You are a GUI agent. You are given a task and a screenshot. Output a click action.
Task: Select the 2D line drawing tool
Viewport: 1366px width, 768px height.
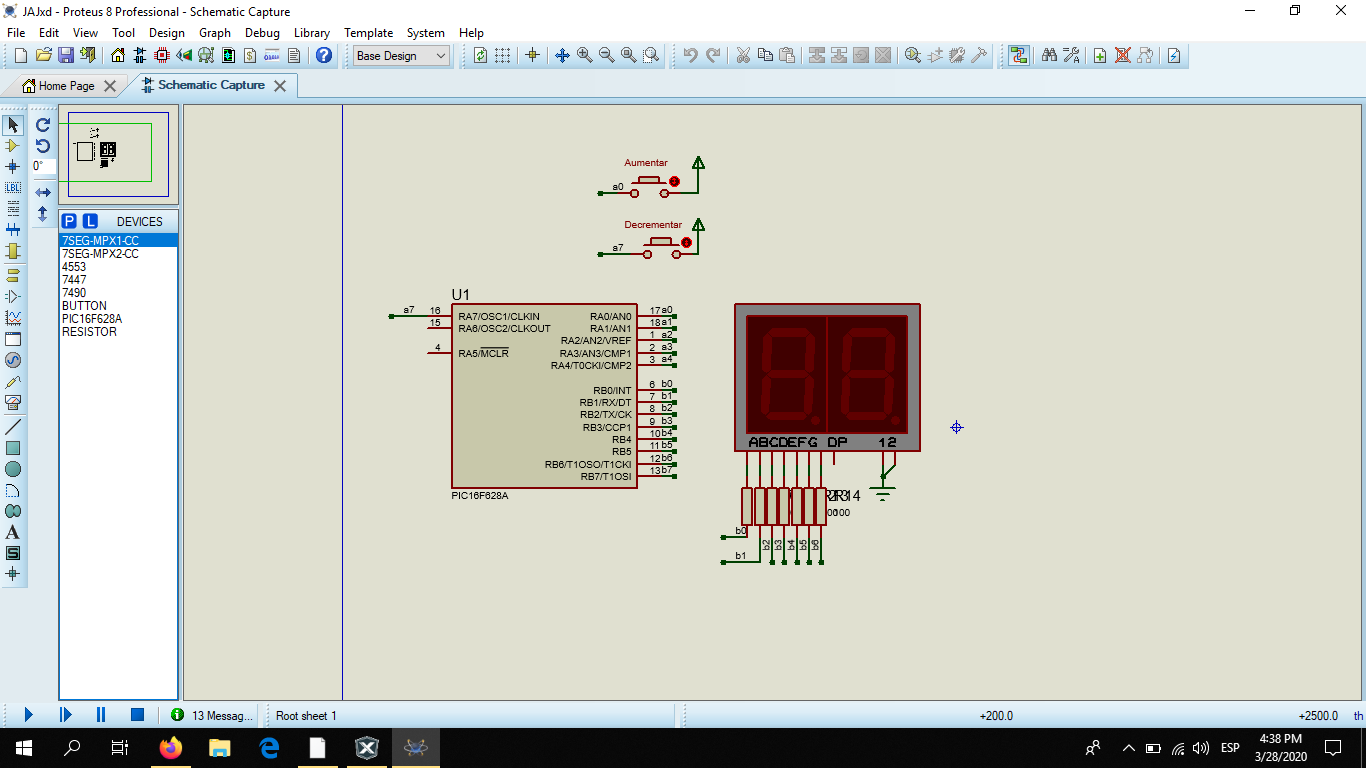(x=13, y=427)
